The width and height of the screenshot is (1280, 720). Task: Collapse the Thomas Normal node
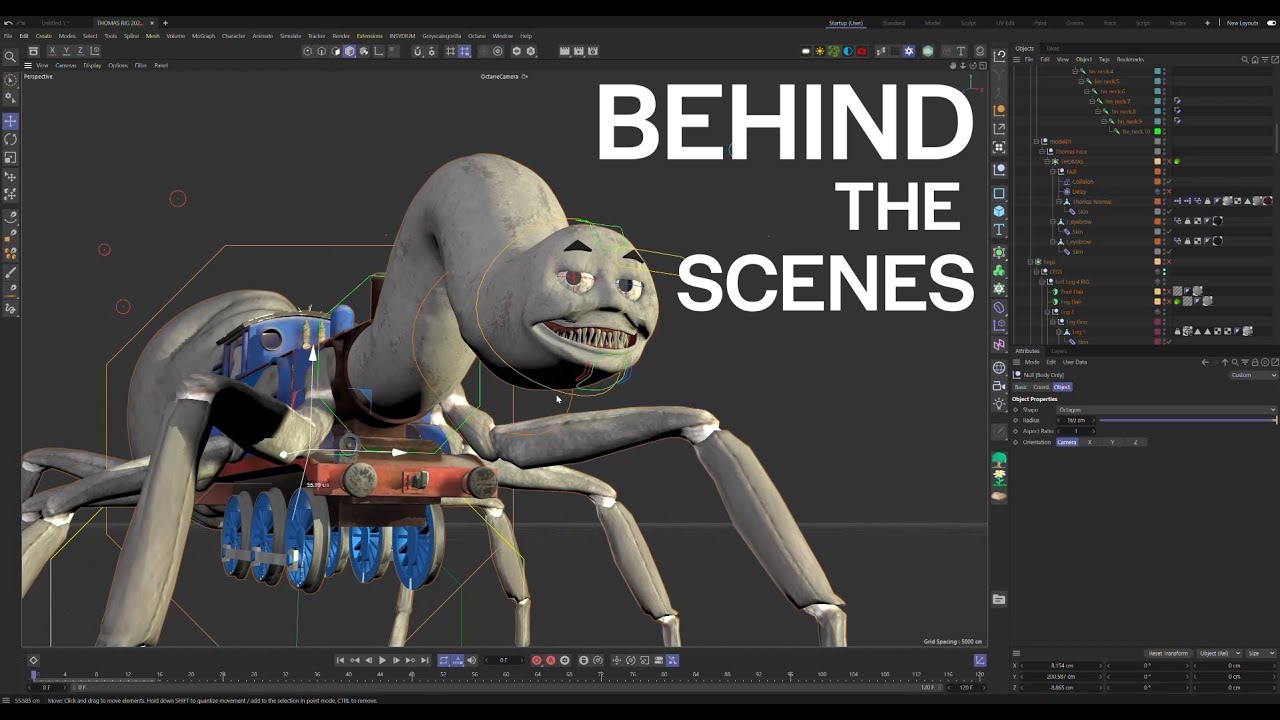pyautogui.click(x=1060, y=202)
